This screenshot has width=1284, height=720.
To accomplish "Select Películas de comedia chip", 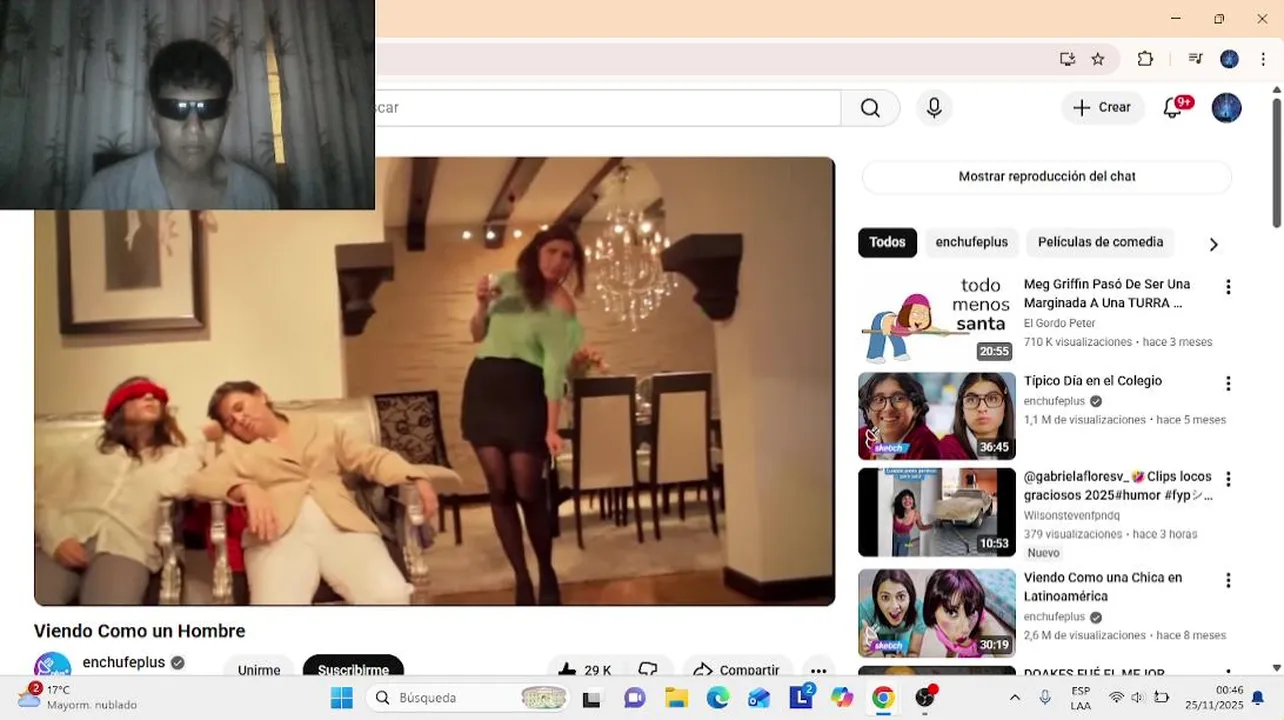I will click(x=1100, y=242).
